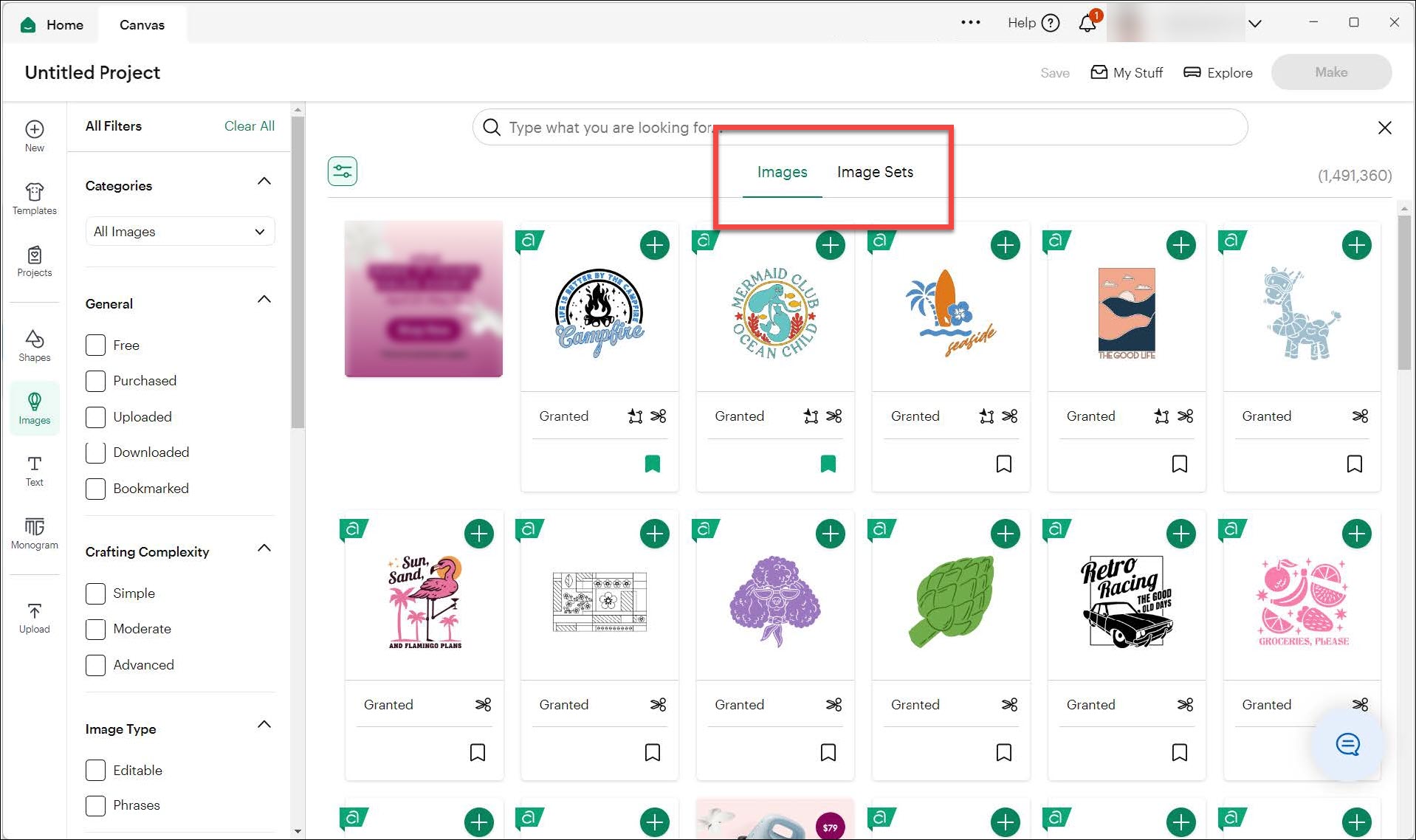Toggle the filter panel icon

point(343,171)
